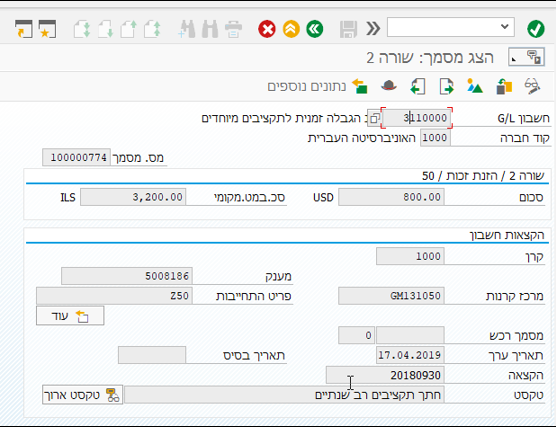
Task: Click the Save diskette icon
Action: [x=348, y=29]
